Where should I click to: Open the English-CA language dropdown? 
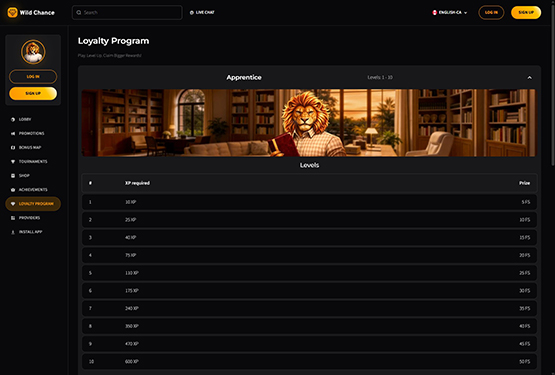450,12
